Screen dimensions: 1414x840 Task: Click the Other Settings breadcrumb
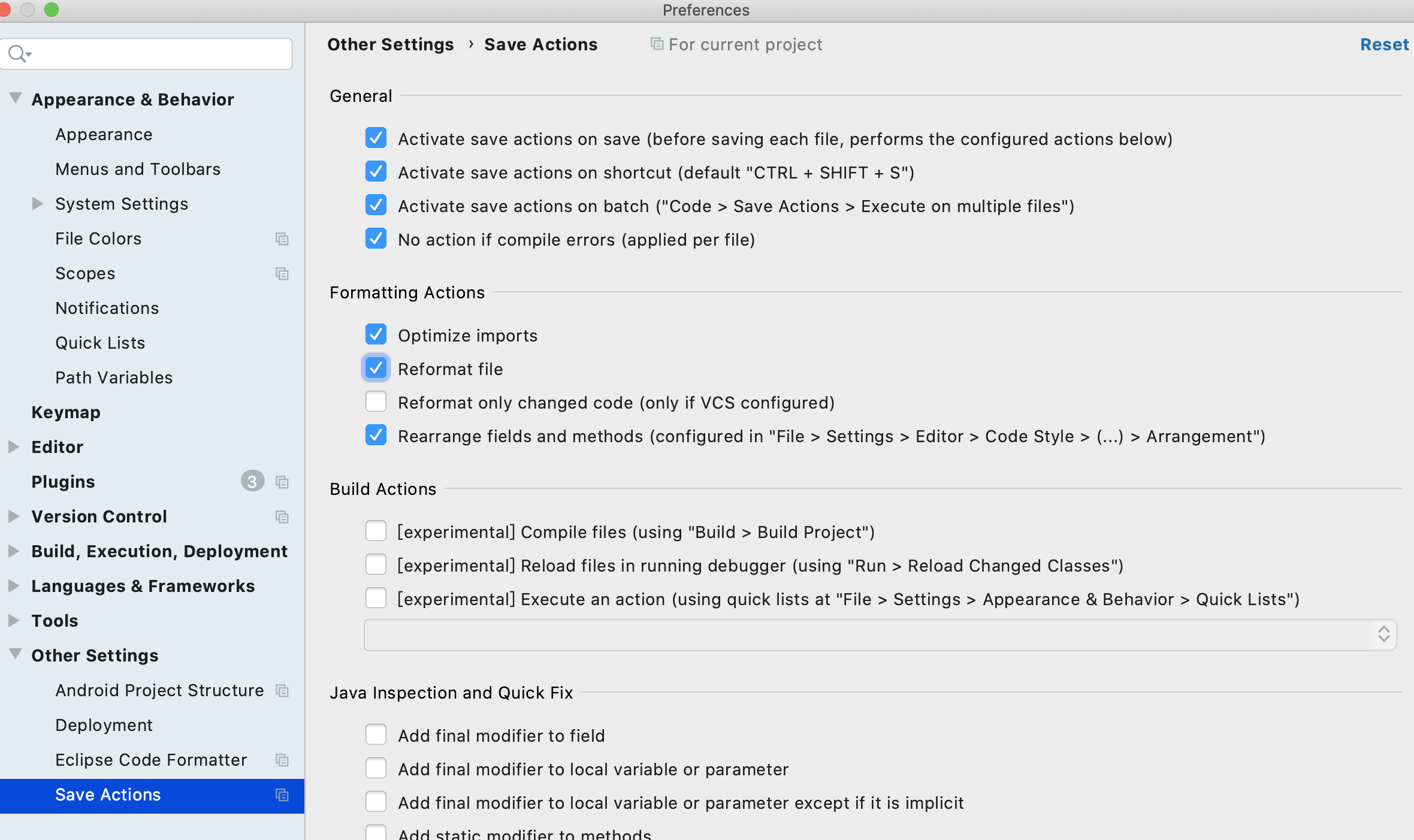click(390, 44)
